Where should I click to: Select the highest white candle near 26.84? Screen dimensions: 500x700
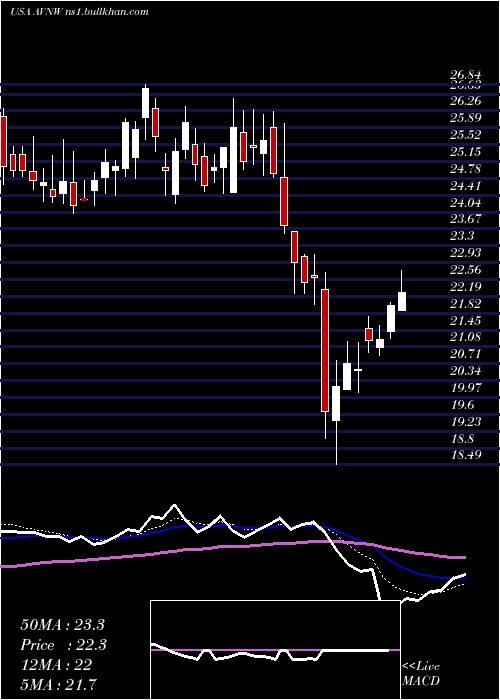[x=146, y=103]
